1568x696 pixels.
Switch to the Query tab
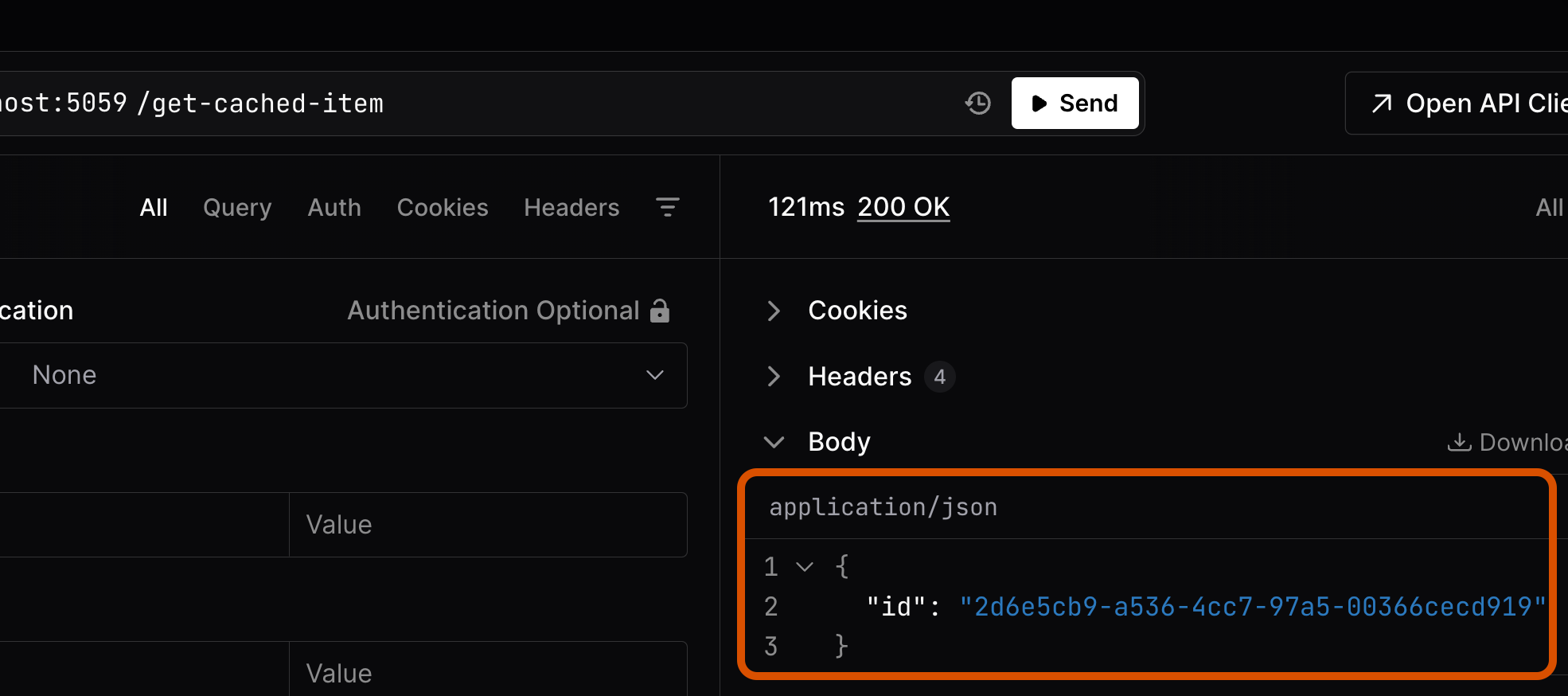tap(237, 207)
